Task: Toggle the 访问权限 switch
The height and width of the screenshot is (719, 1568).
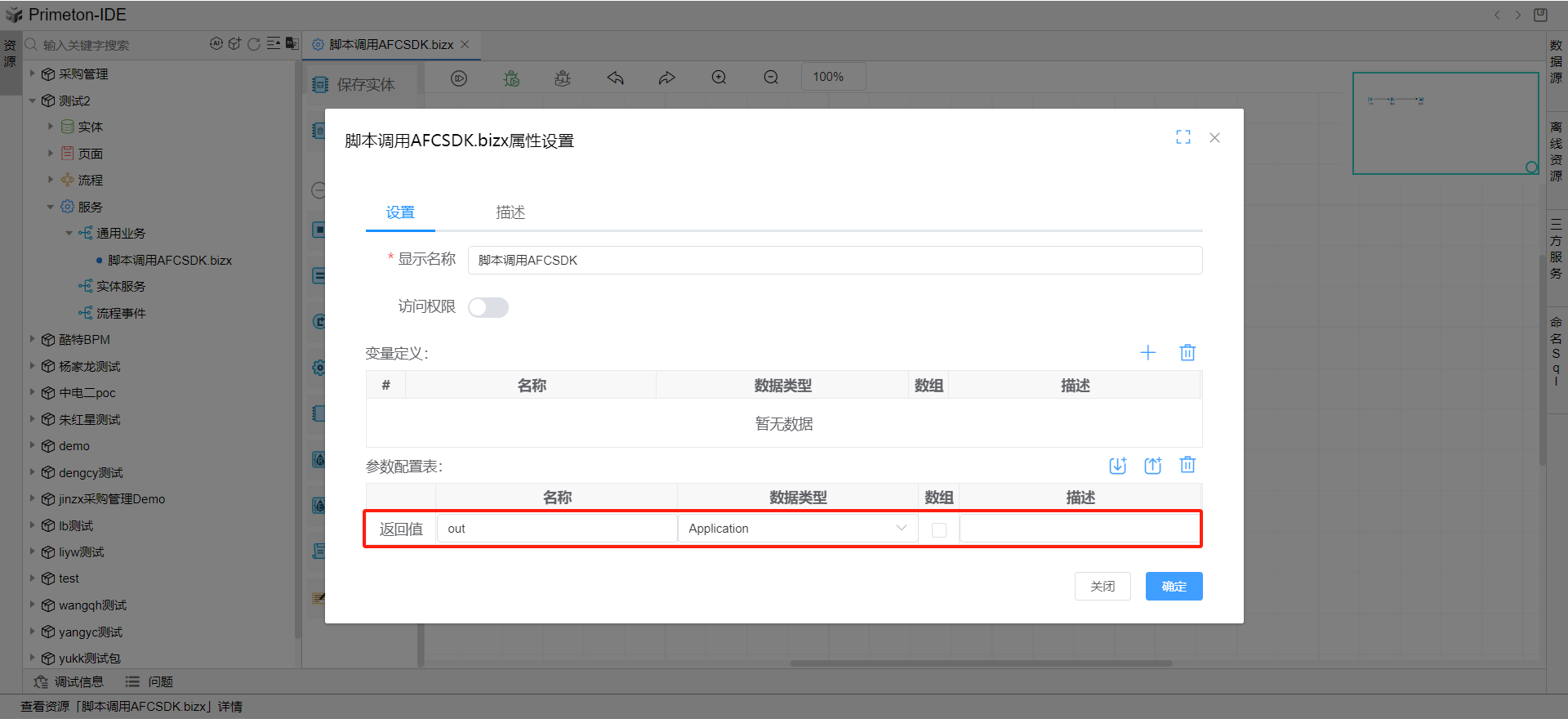Action: pyautogui.click(x=488, y=307)
